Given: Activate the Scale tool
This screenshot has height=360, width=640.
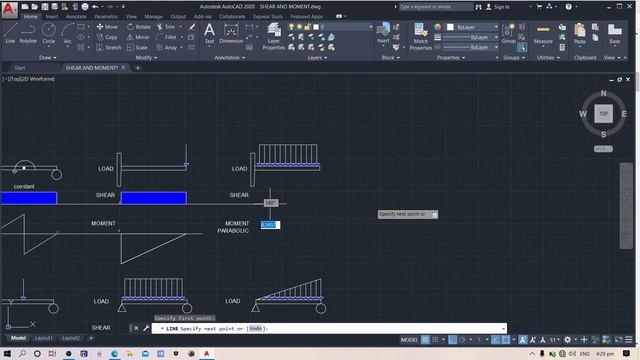Looking at the screenshot, I should point(137,47).
